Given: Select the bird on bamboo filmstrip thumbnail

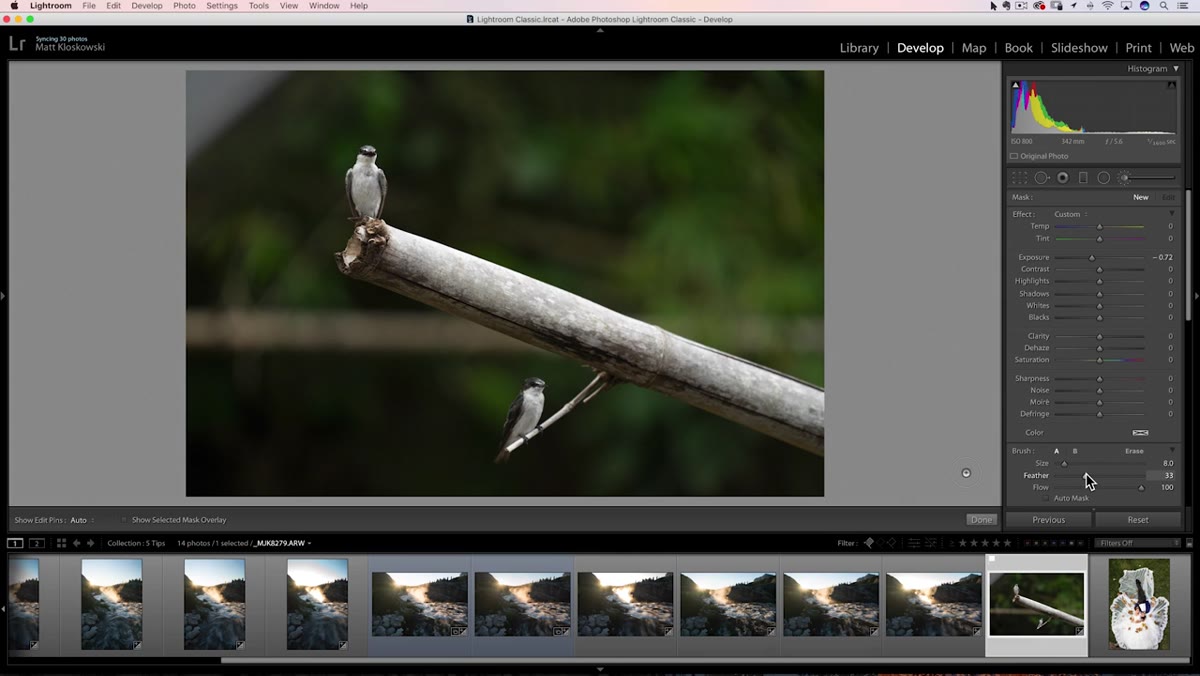Looking at the screenshot, I should (x=1037, y=604).
